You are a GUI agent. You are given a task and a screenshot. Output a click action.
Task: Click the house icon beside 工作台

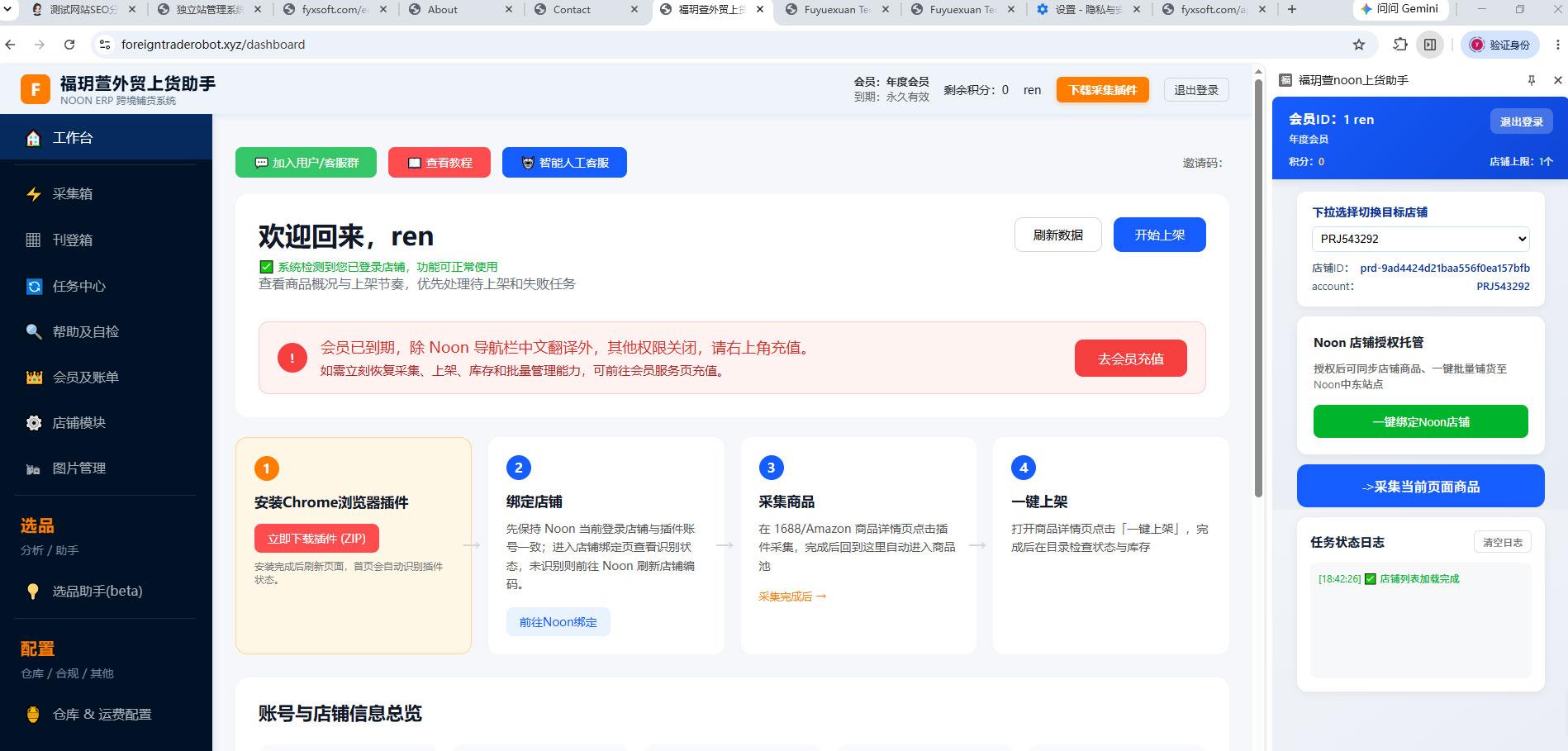(x=33, y=138)
